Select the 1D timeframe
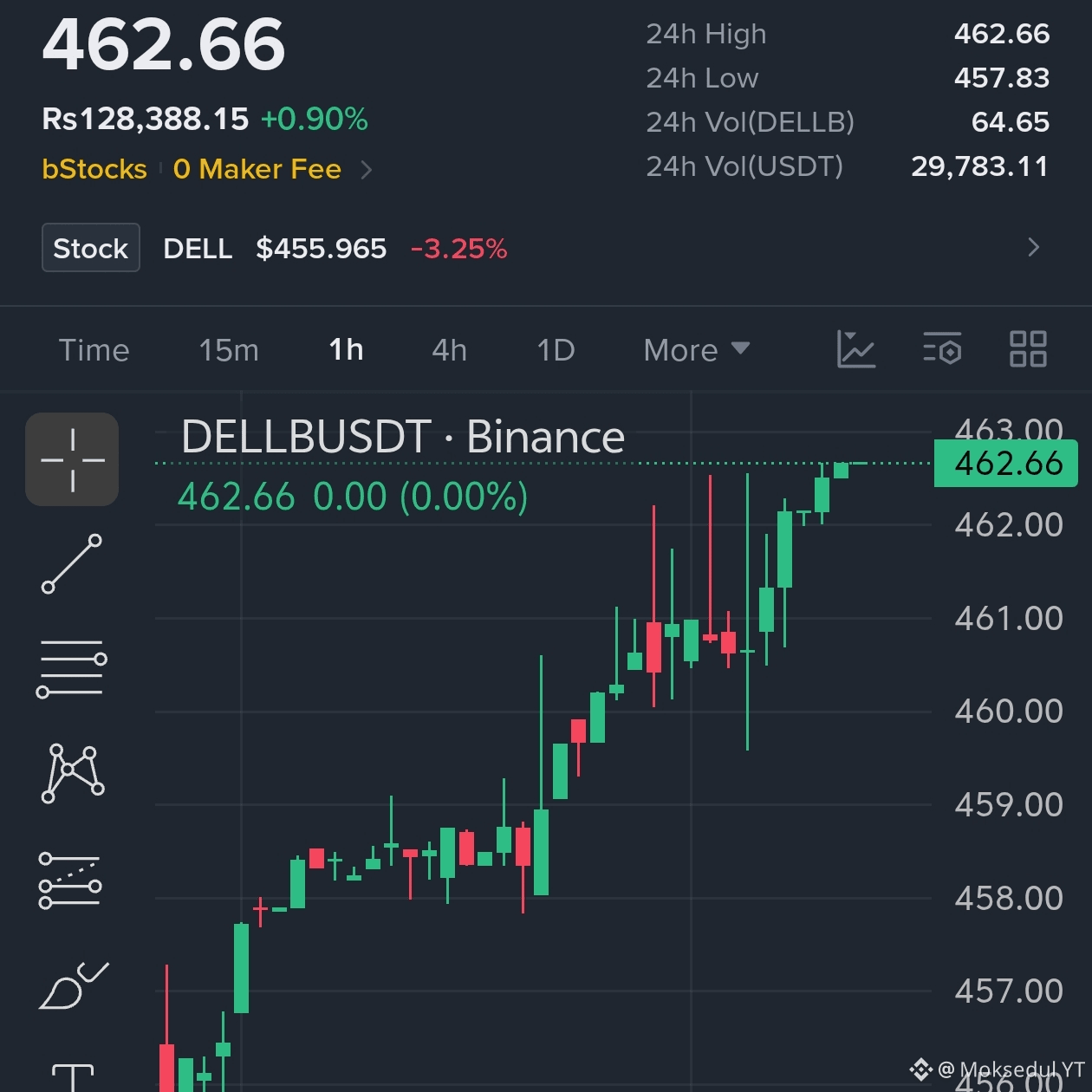Image resolution: width=1092 pixels, height=1092 pixels. [x=556, y=350]
